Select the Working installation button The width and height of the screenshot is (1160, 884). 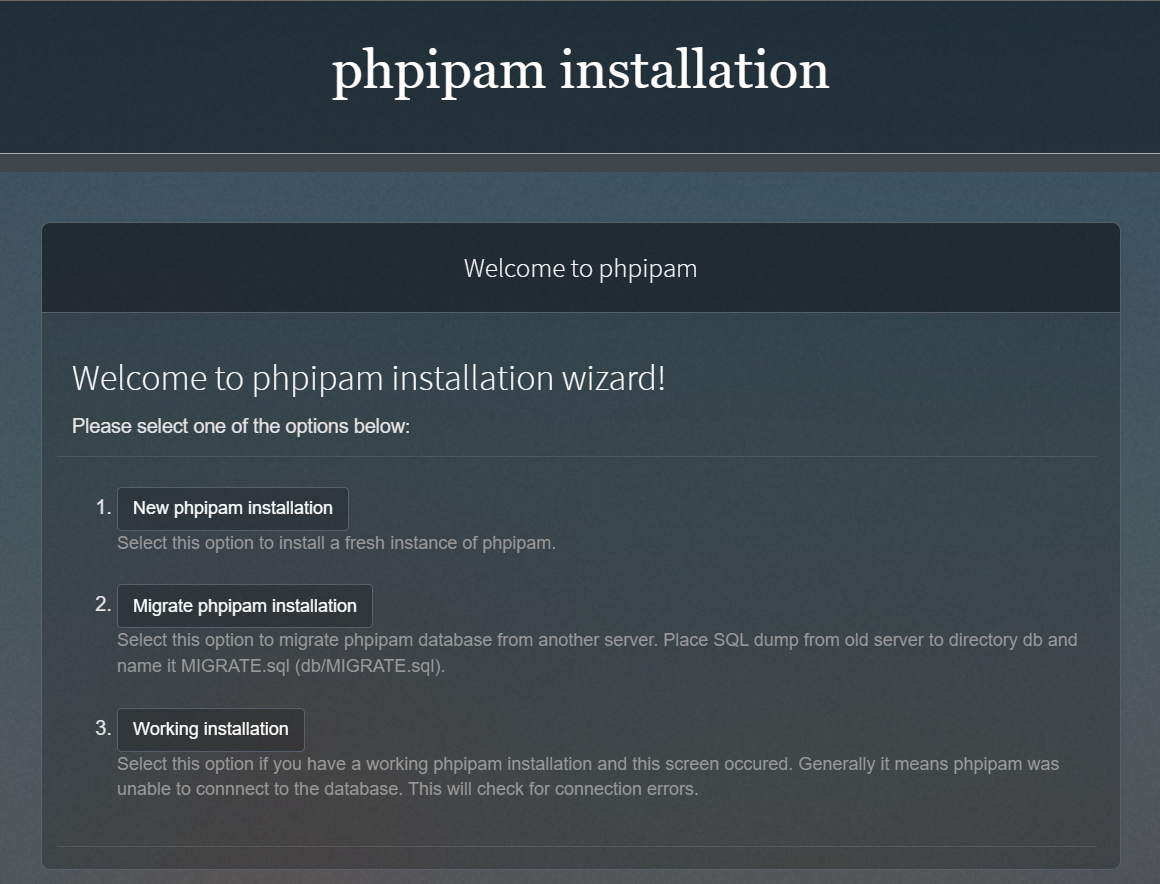pos(211,729)
